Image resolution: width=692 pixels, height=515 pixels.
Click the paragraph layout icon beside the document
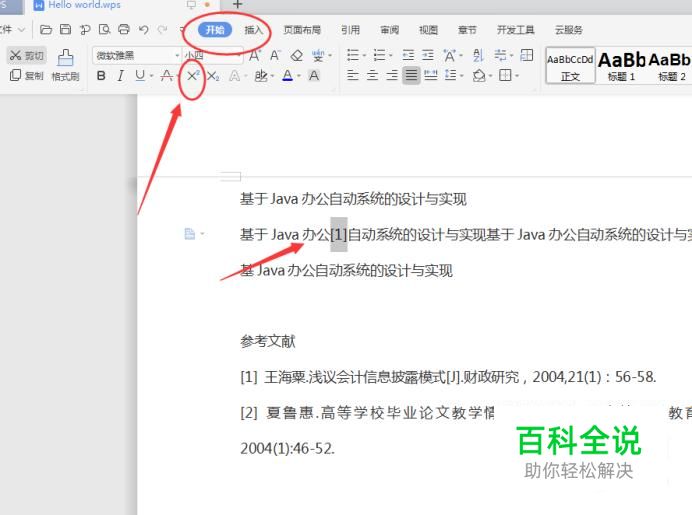click(189, 233)
